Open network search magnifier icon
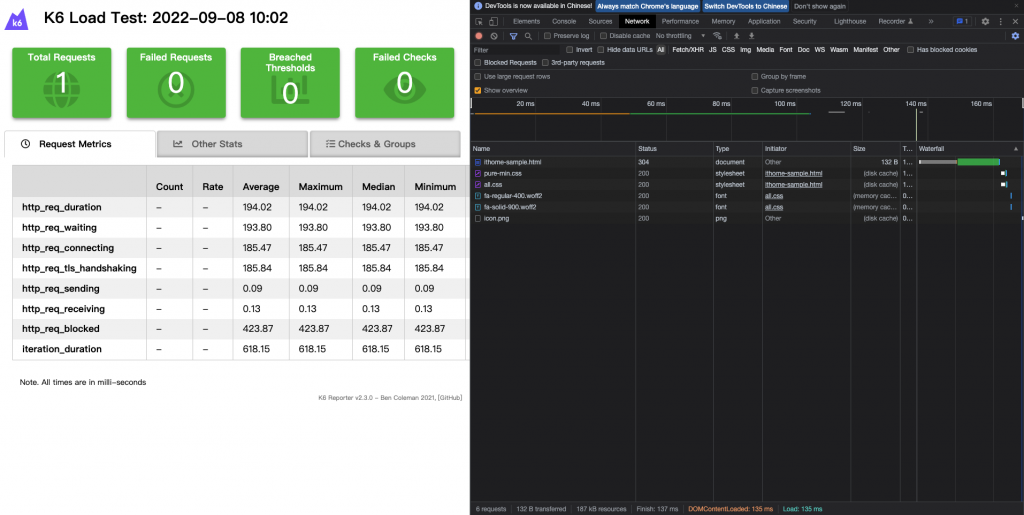 (x=528, y=36)
